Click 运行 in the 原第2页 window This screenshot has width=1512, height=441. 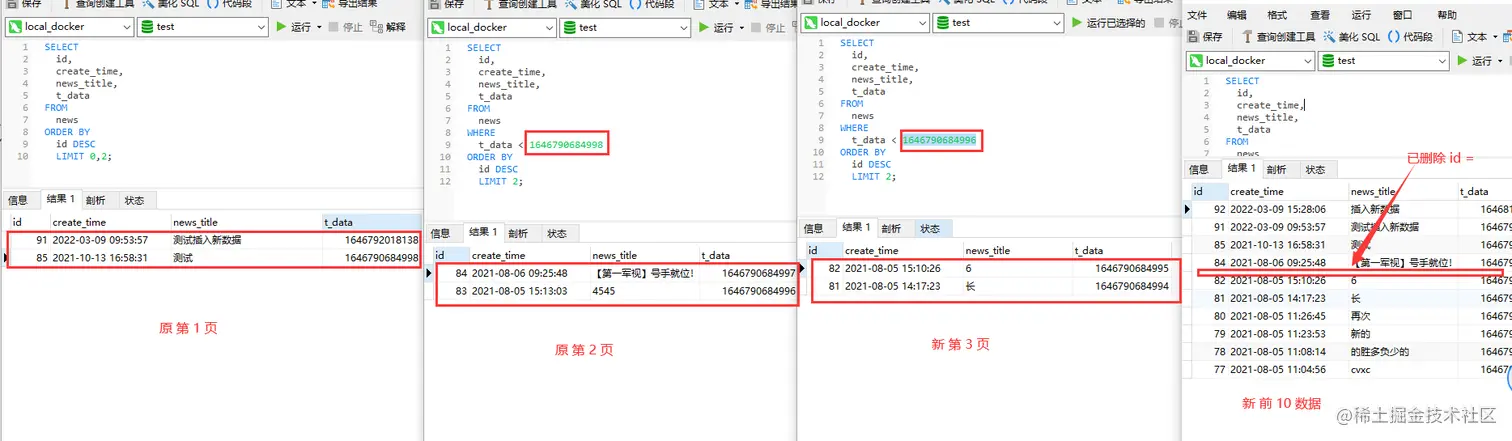click(x=717, y=28)
